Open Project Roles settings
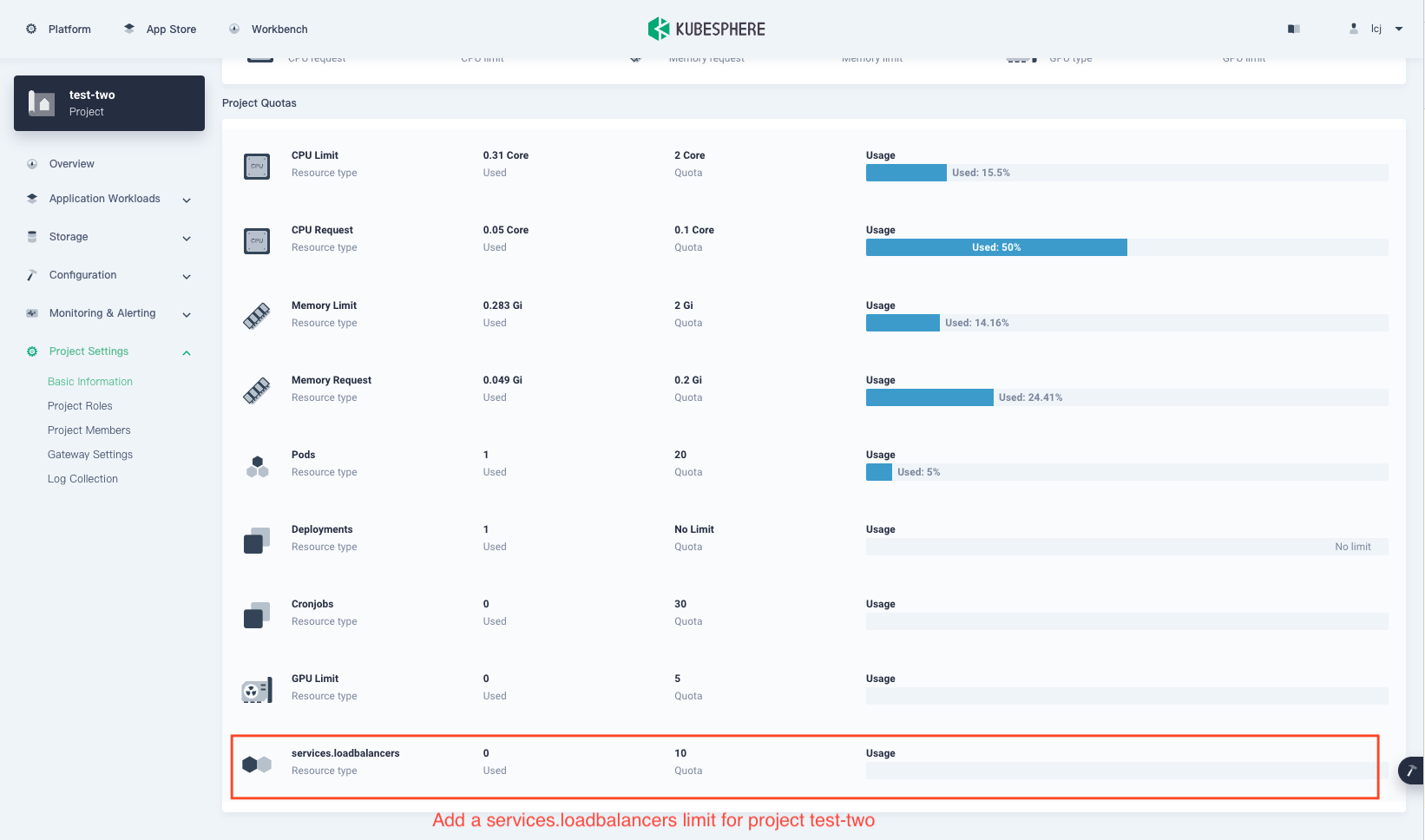Image resolution: width=1425 pixels, height=840 pixels. (80, 405)
